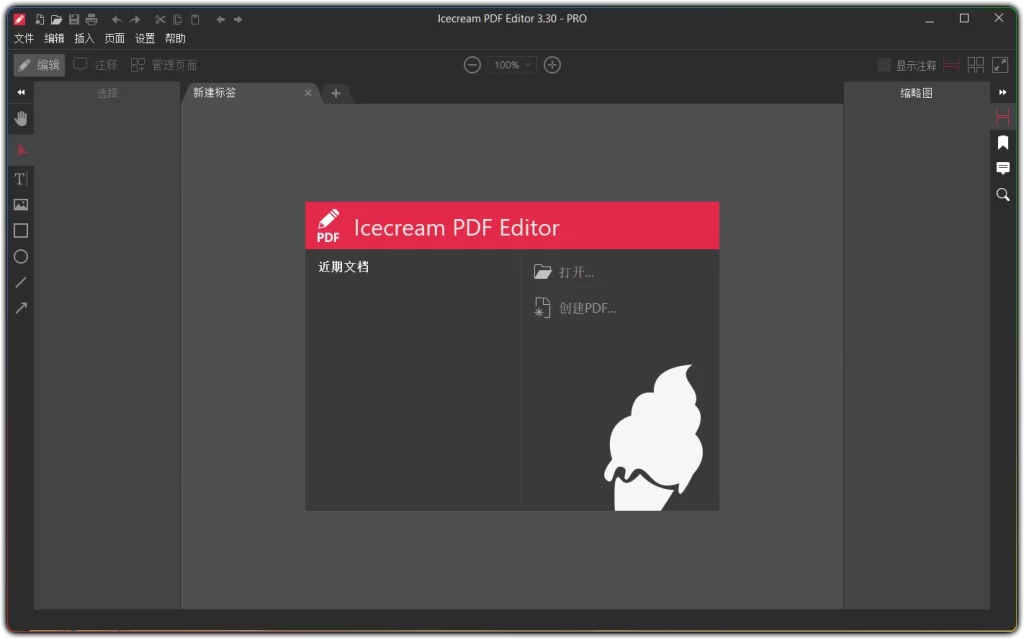Screen dimensions: 1024x639
Task: Click 打开... to open a PDF
Action: 574,271
